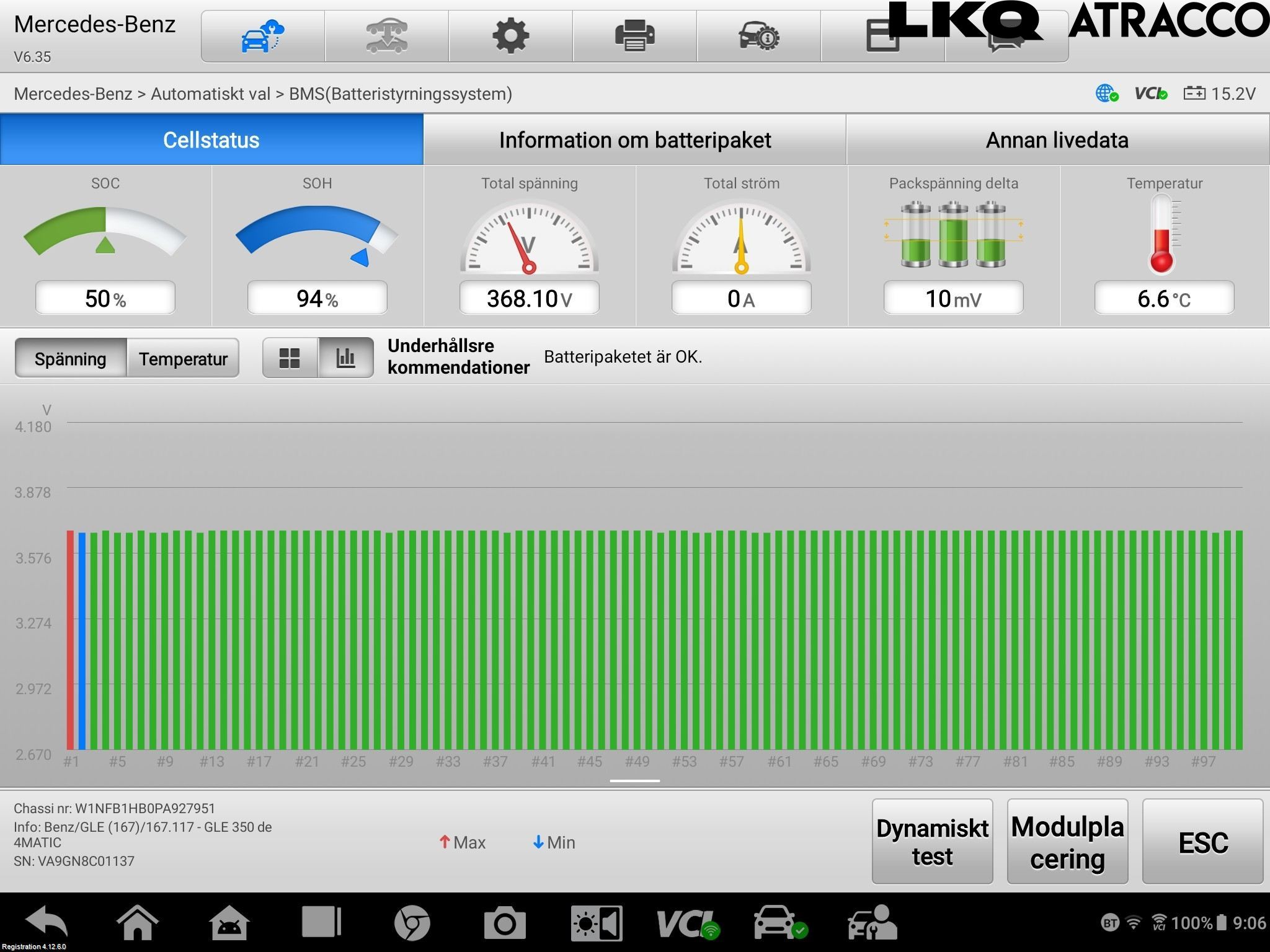Screen dimensions: 1270x952
Task: Select the blue min cell bar #2
Action: coord(82,641)
